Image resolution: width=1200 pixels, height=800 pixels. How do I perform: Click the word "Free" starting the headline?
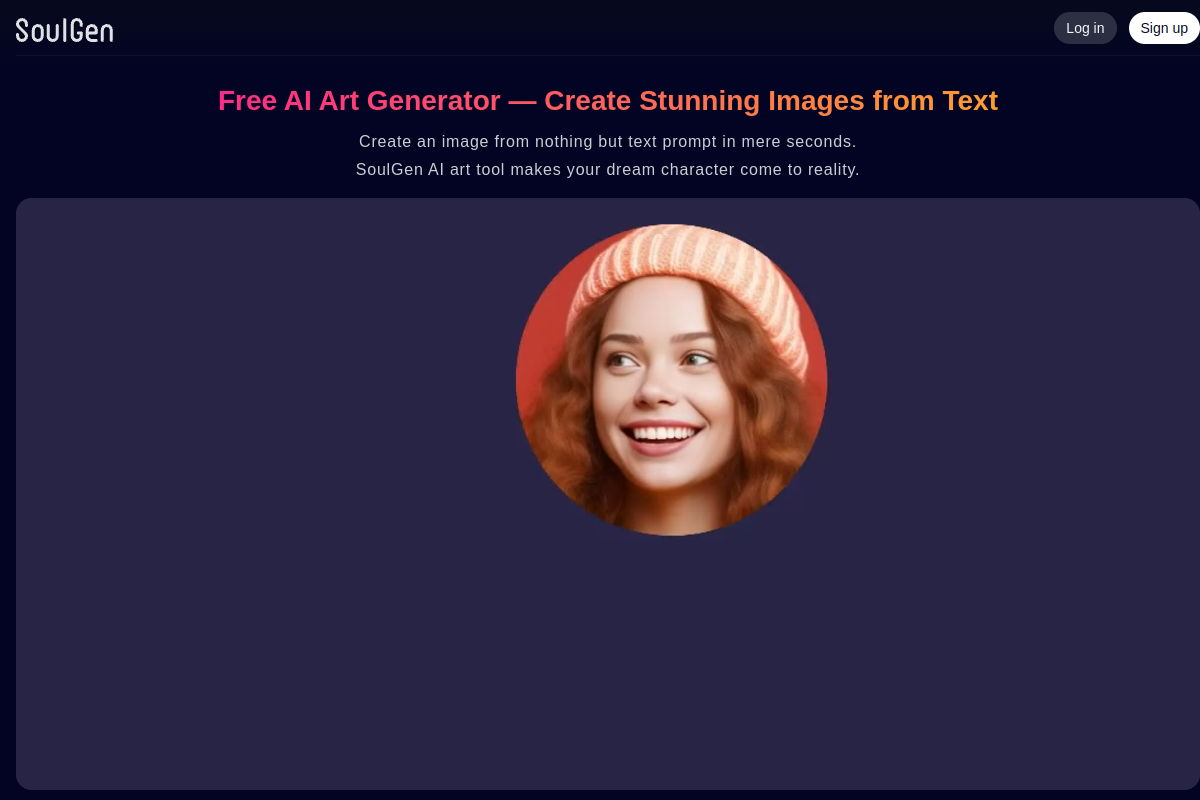coord(247,101)
